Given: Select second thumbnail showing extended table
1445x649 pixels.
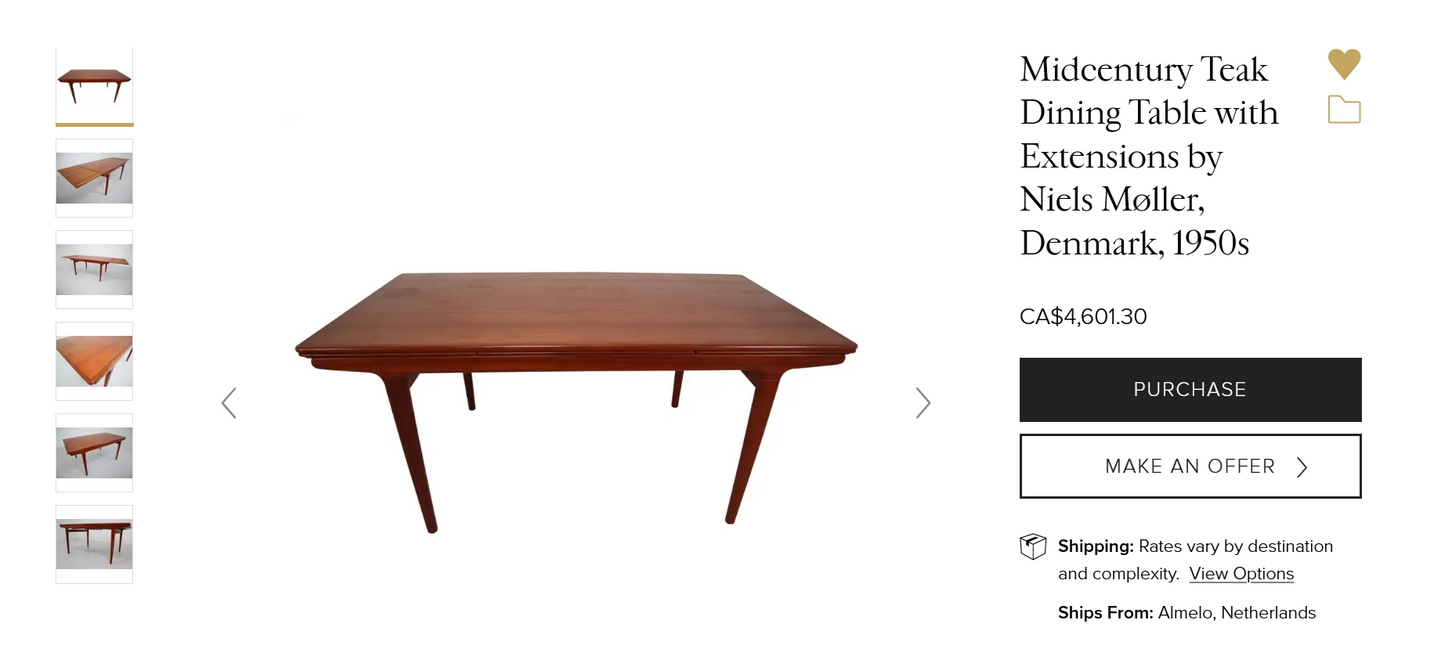Looking at the screenshot, I should [94, 178].
